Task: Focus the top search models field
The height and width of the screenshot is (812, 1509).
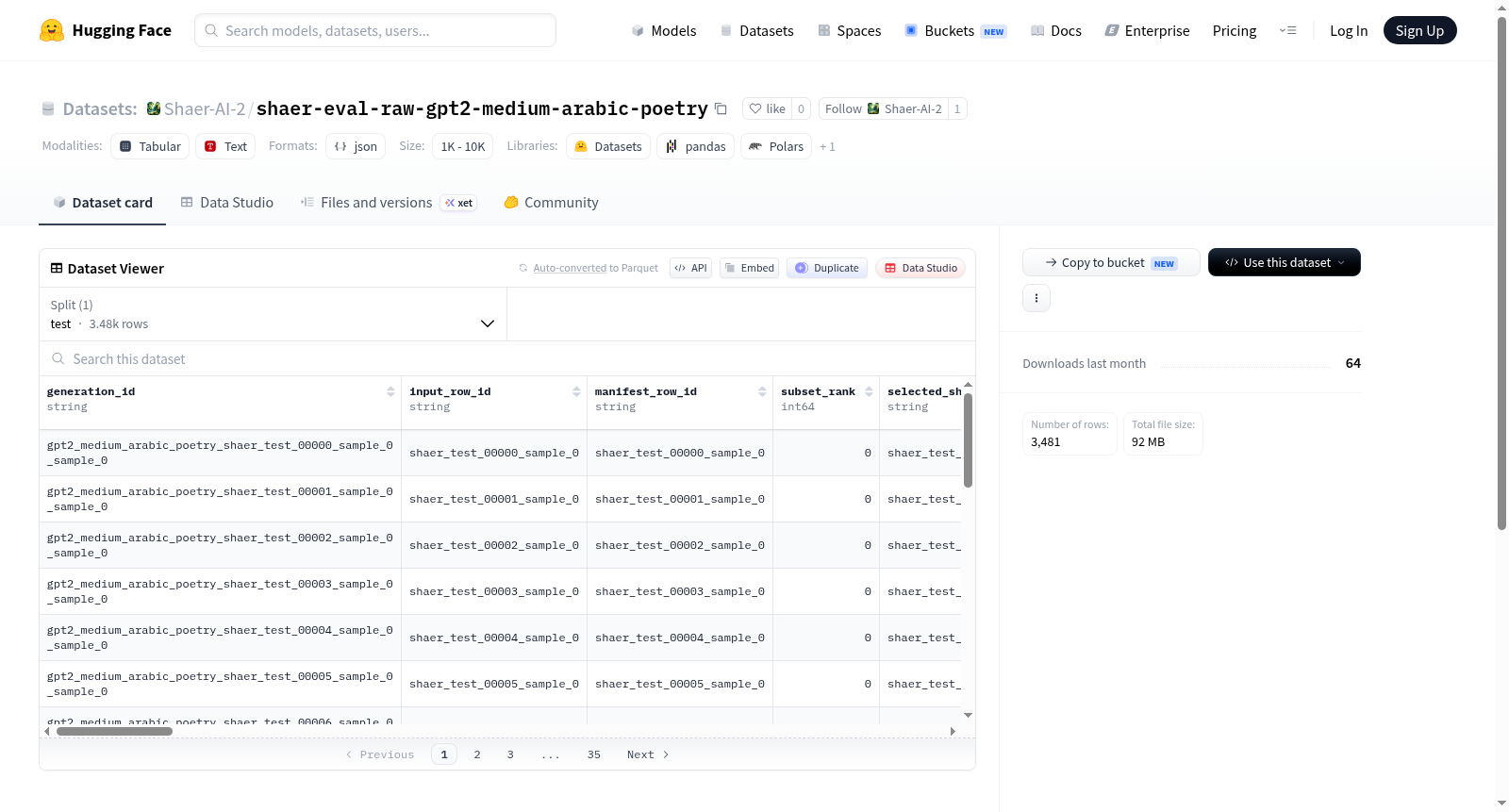Action: point(375,30)
